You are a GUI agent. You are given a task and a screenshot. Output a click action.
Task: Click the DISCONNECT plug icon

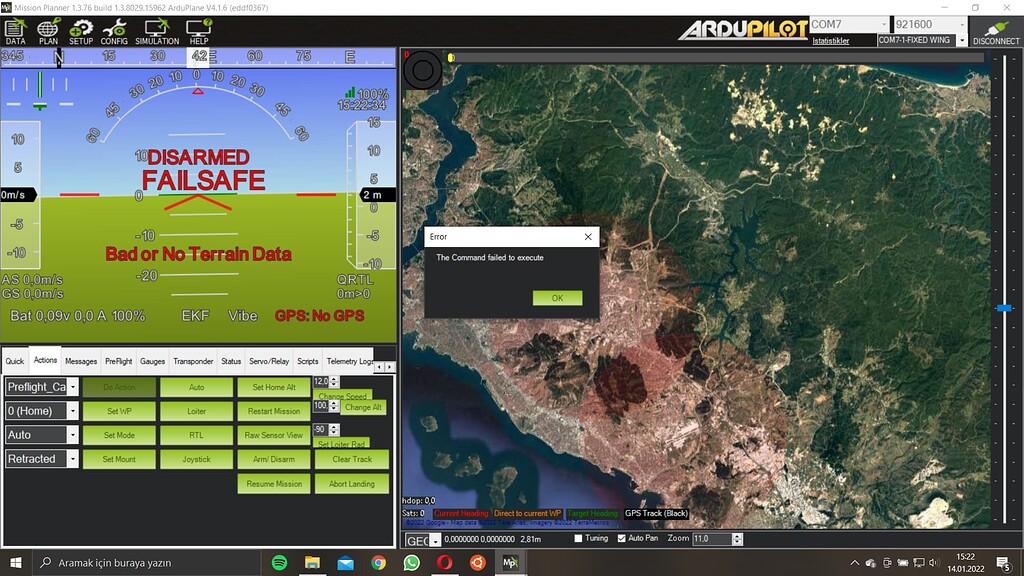[x=996, y=32]
